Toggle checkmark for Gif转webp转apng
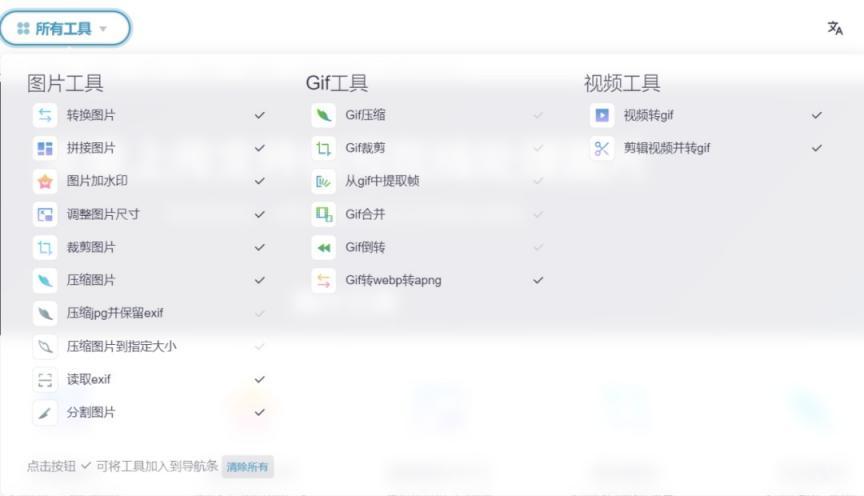This screenshot has height=496, width=864. (538, 281)
